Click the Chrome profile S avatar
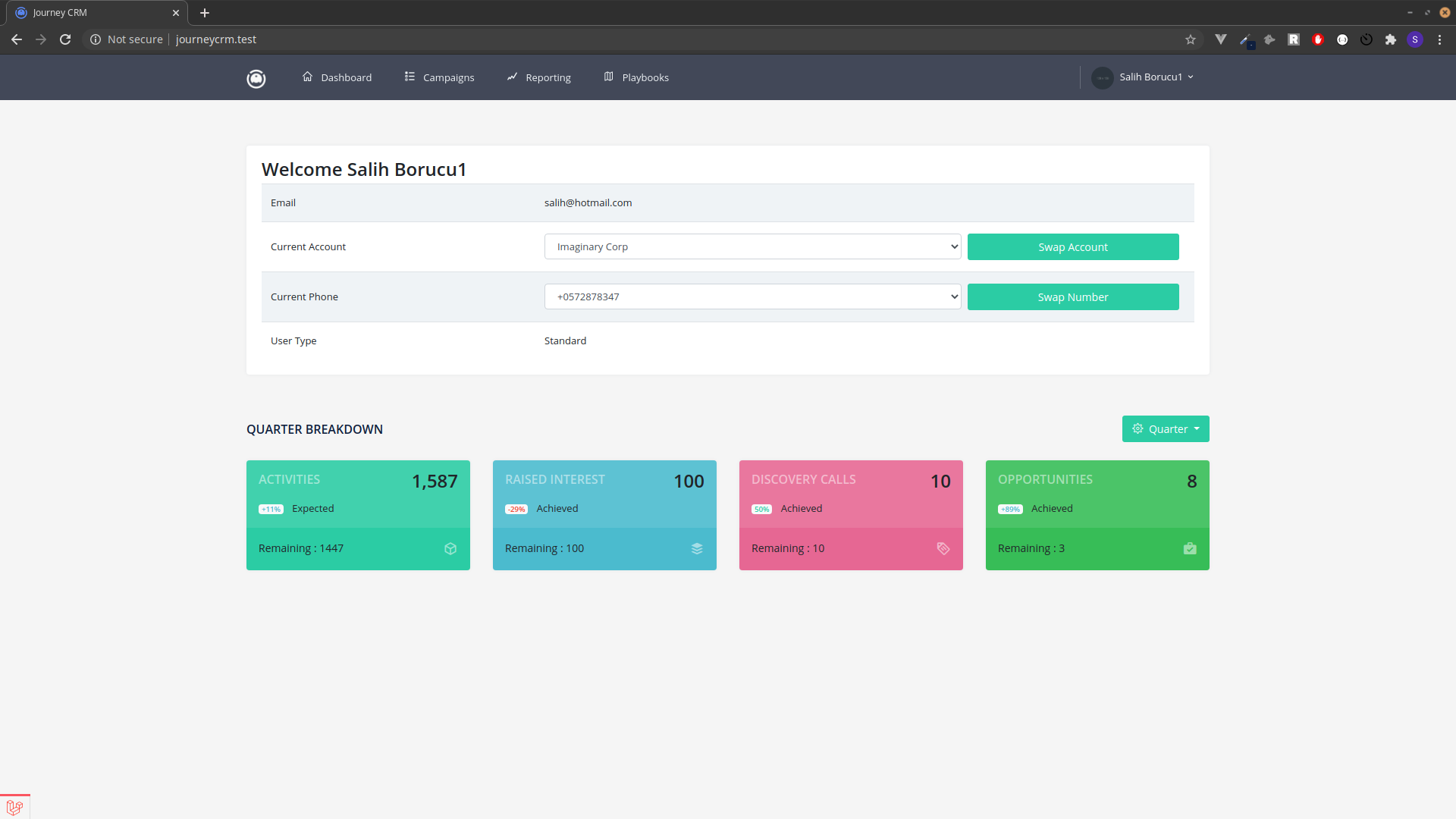The image size is (1456, 819). click(1415, 39)
